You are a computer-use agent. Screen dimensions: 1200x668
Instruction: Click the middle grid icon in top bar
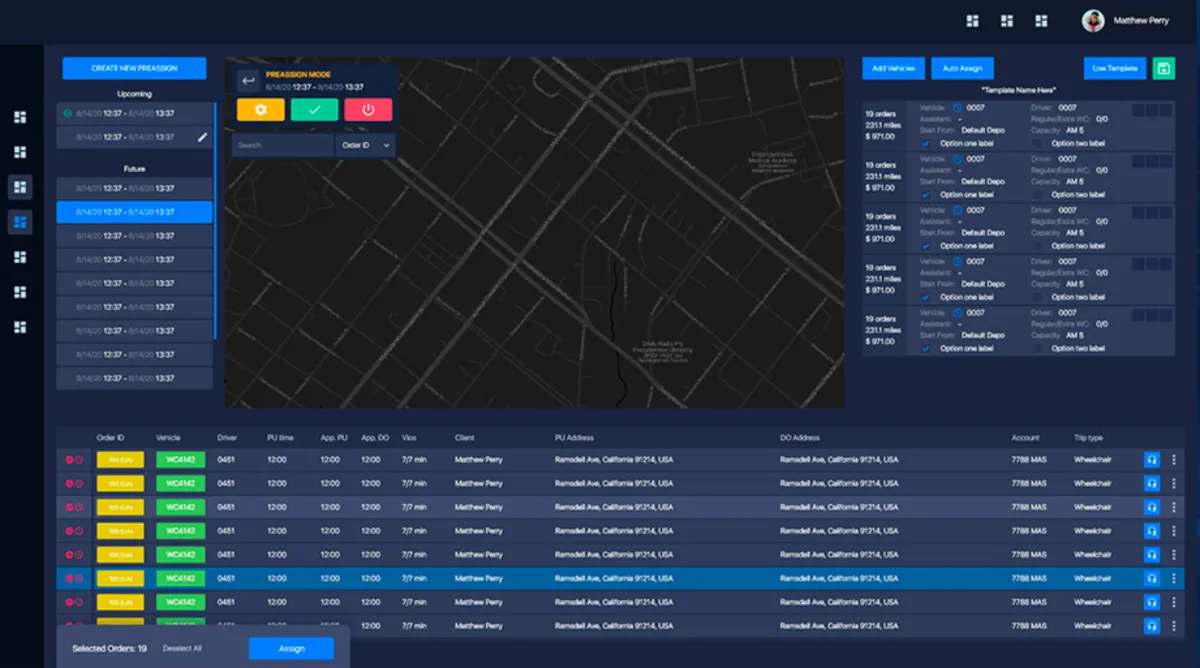coord(1007,21)
